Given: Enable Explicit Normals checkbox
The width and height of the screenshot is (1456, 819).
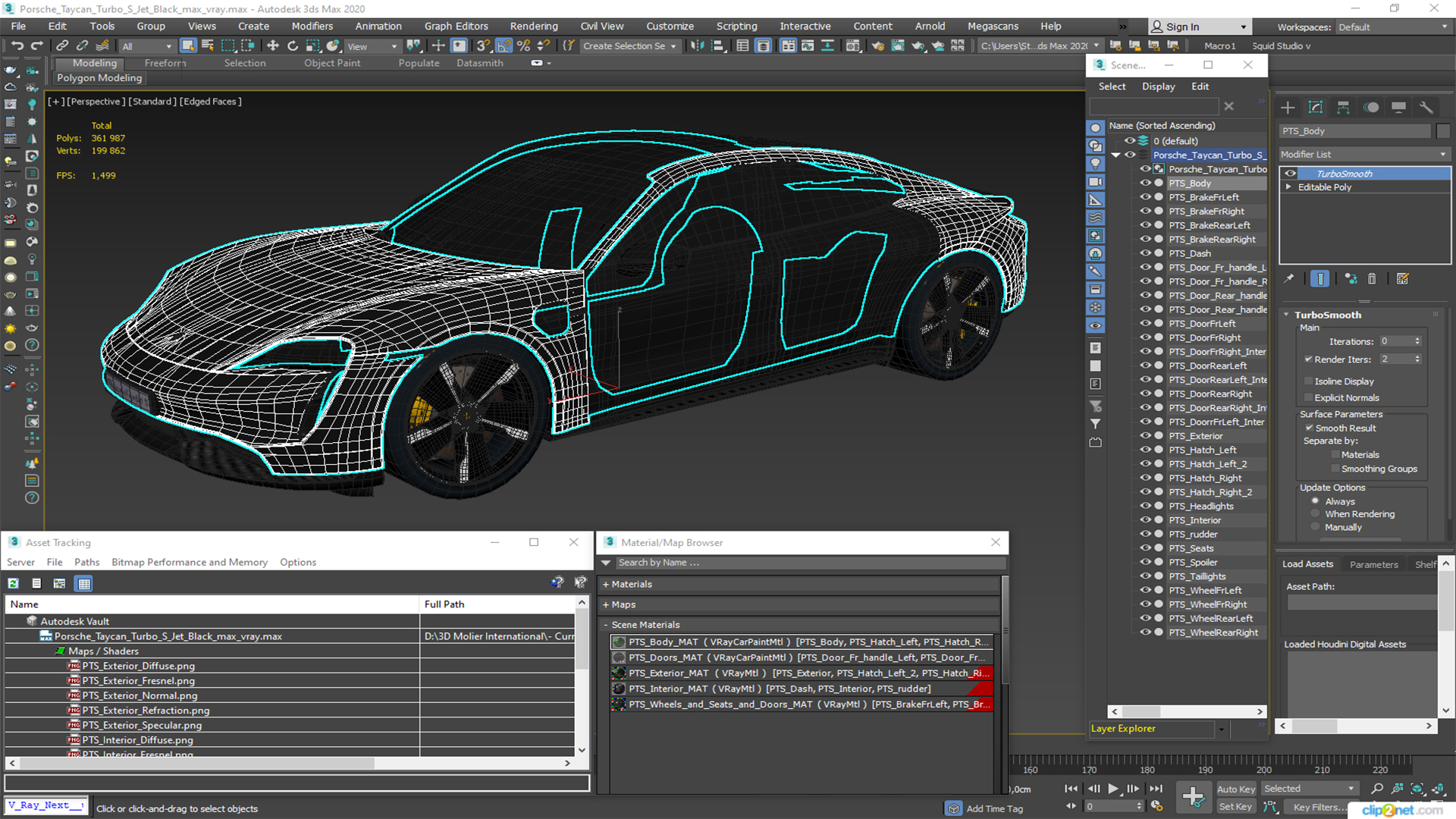Looking at the screenshot, I should click(1308, 398).
